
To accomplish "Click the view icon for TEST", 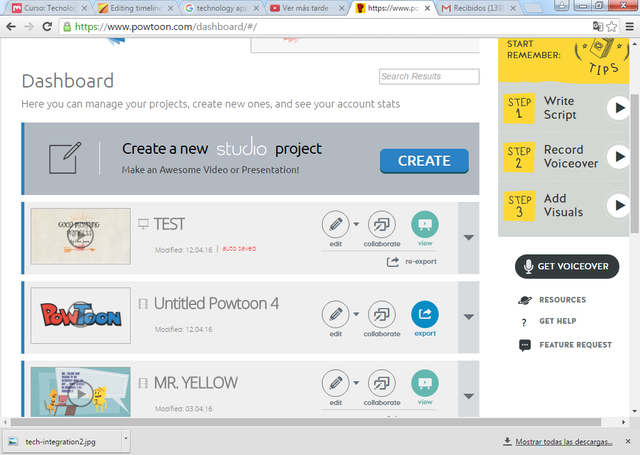I will tap(425, 224).
